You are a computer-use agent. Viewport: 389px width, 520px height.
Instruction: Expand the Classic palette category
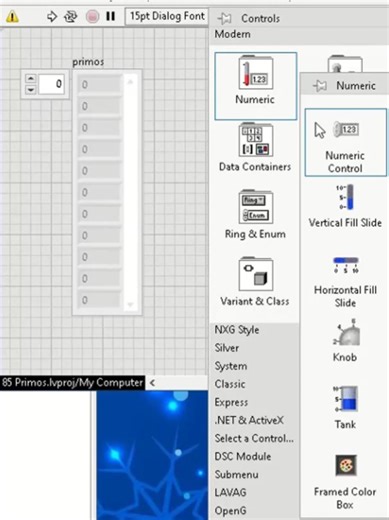click(230, 384)
